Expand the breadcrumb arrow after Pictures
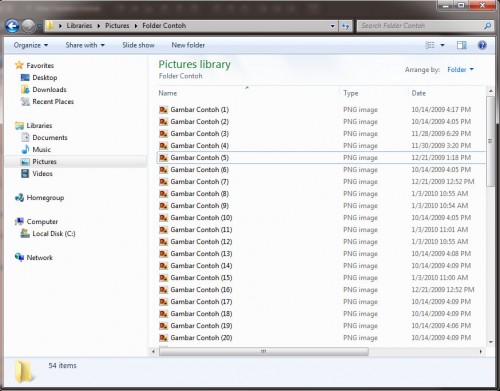 click(136, 26)
